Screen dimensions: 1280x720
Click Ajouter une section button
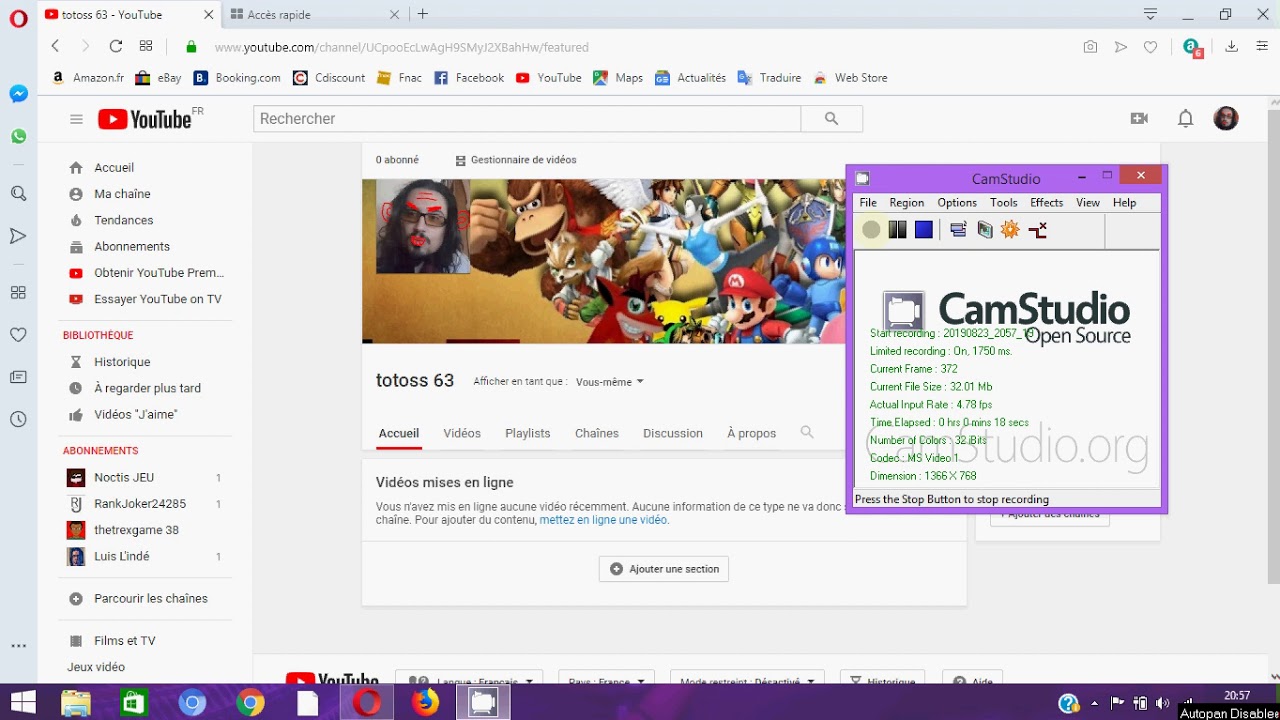click(664, 569)
